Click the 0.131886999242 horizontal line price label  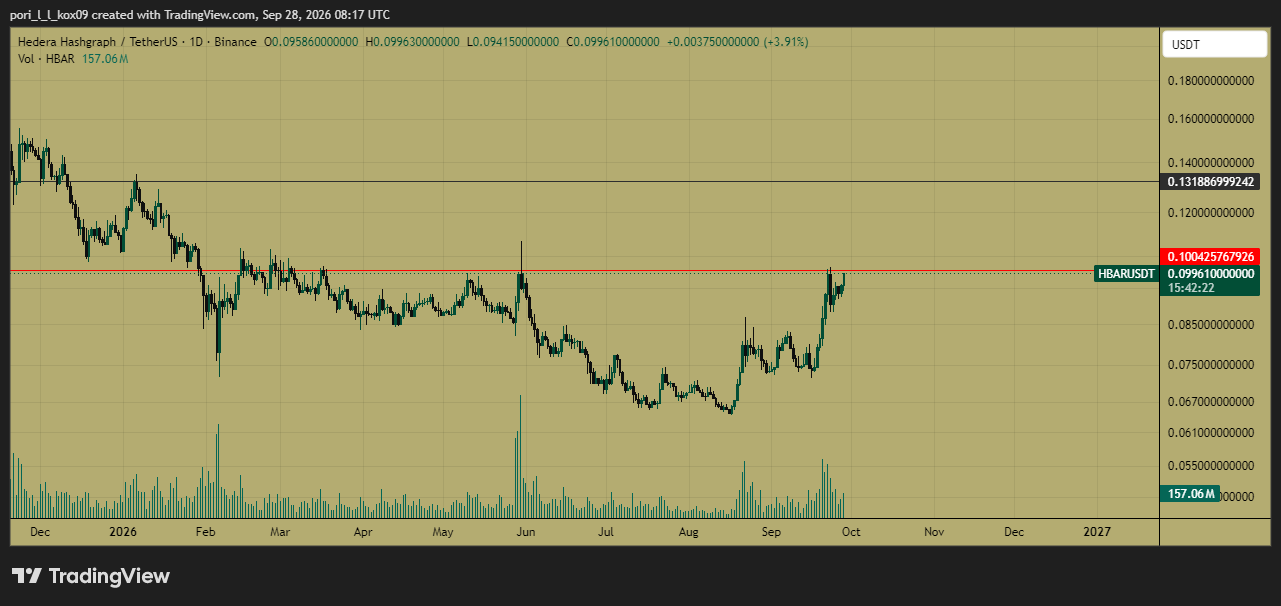1209,181
